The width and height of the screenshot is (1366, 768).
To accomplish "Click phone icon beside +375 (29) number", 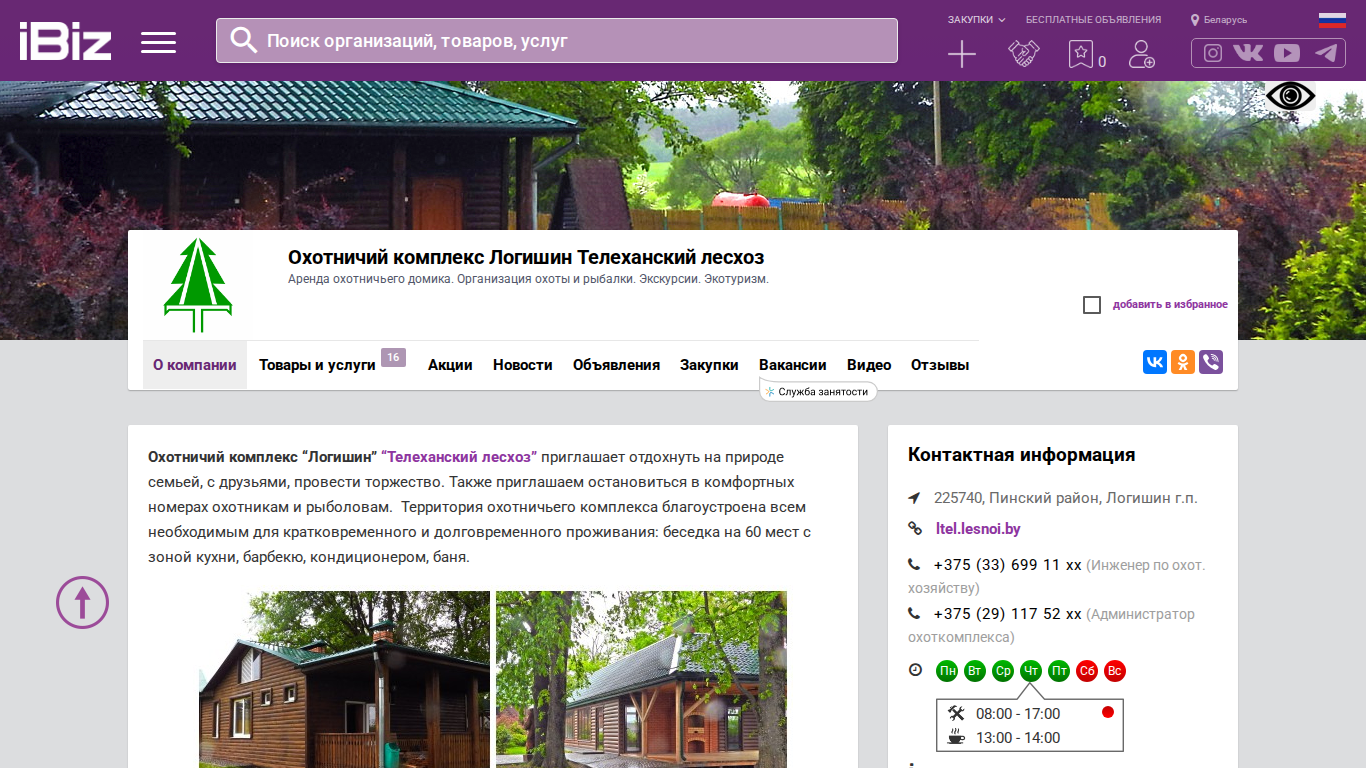I will pos(914,613).
